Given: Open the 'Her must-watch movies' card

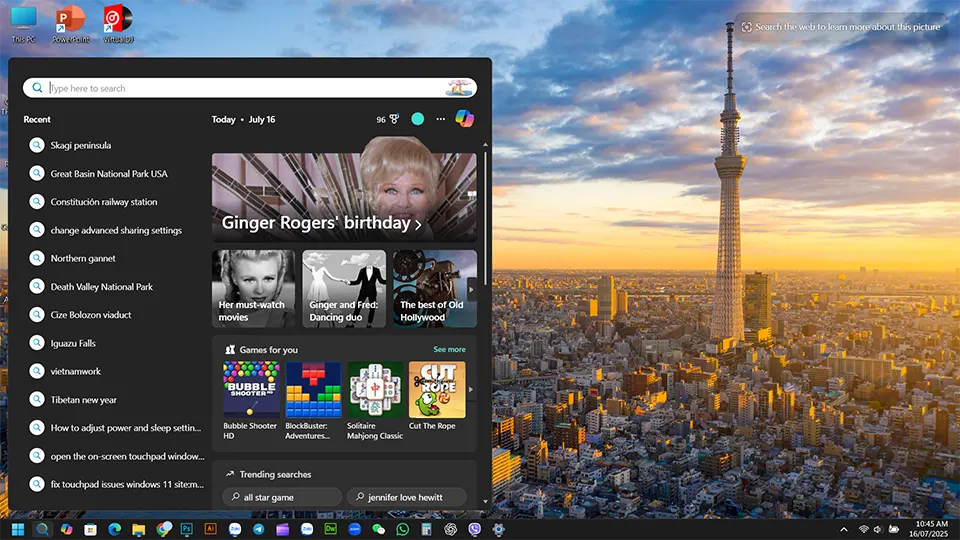Looking at the screenshot, I should [x=253, y=288].
